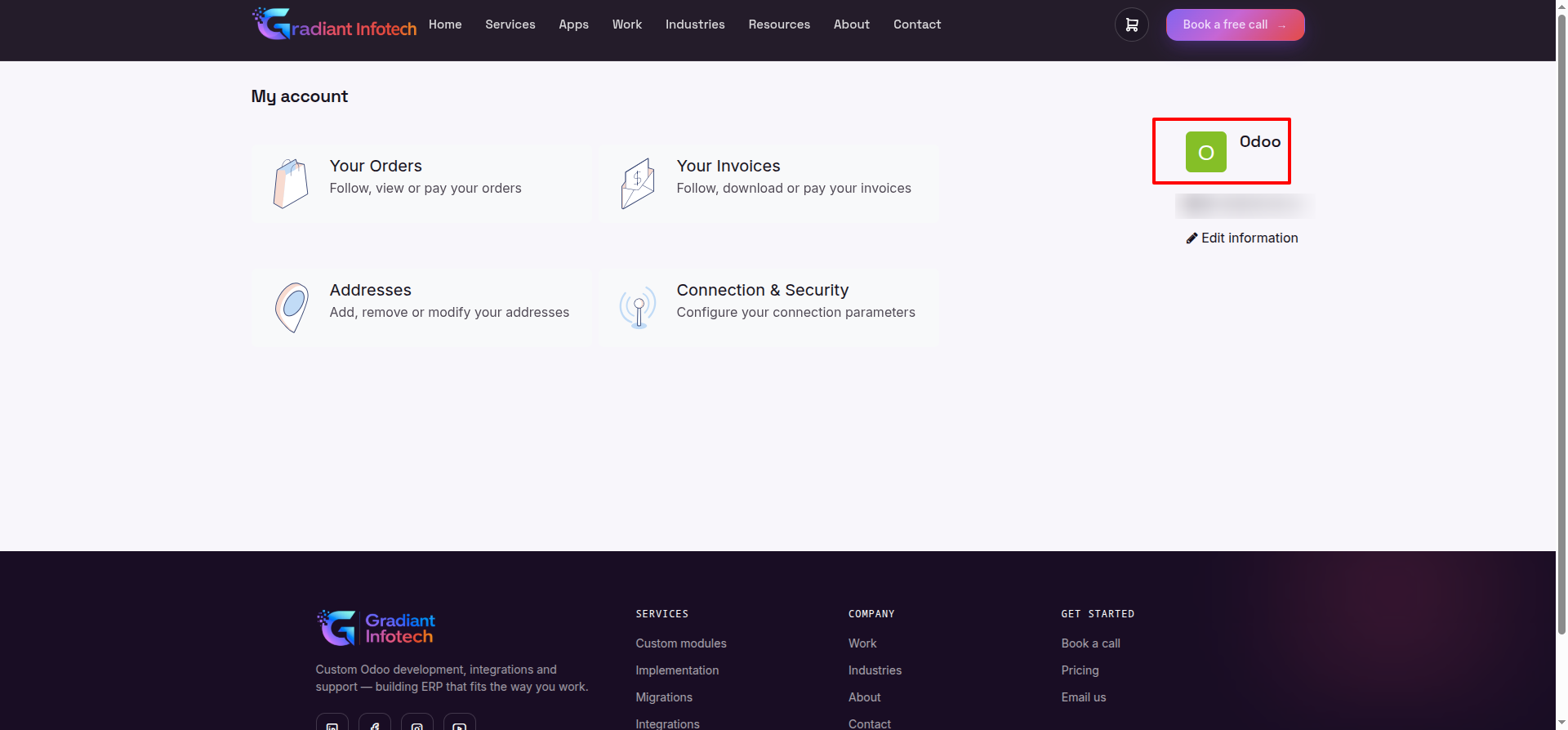Click 'Add, remove or modify your addresses' text
Image resolution: width=1568 pixels, height=730 pixels.
[x=449, y=312]
